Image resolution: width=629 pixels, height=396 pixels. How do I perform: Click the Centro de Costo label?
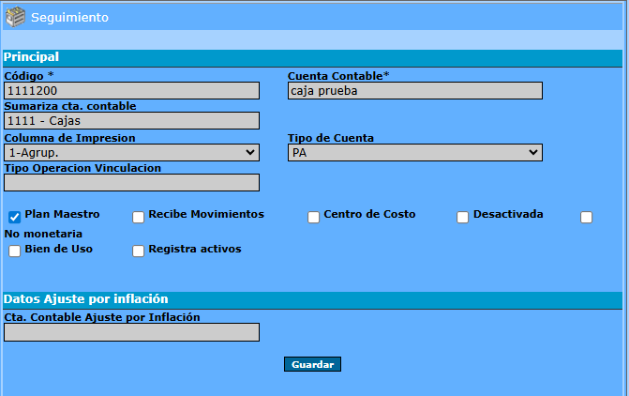pos(369,214)
